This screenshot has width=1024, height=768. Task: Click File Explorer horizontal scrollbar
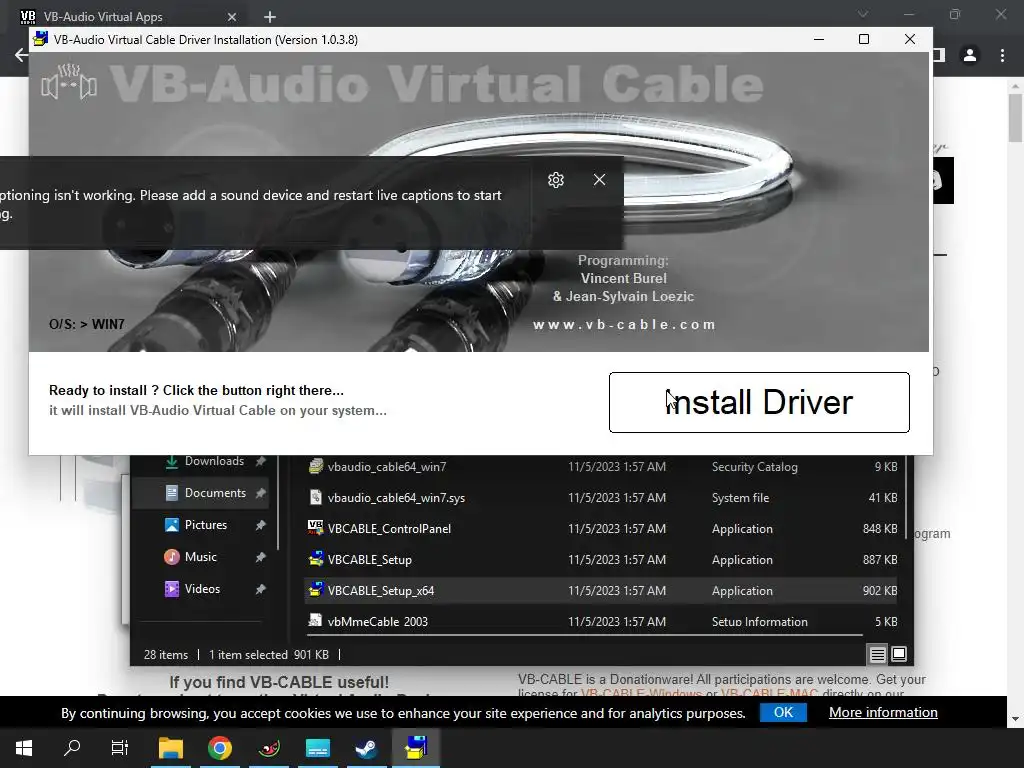(584, 634)
